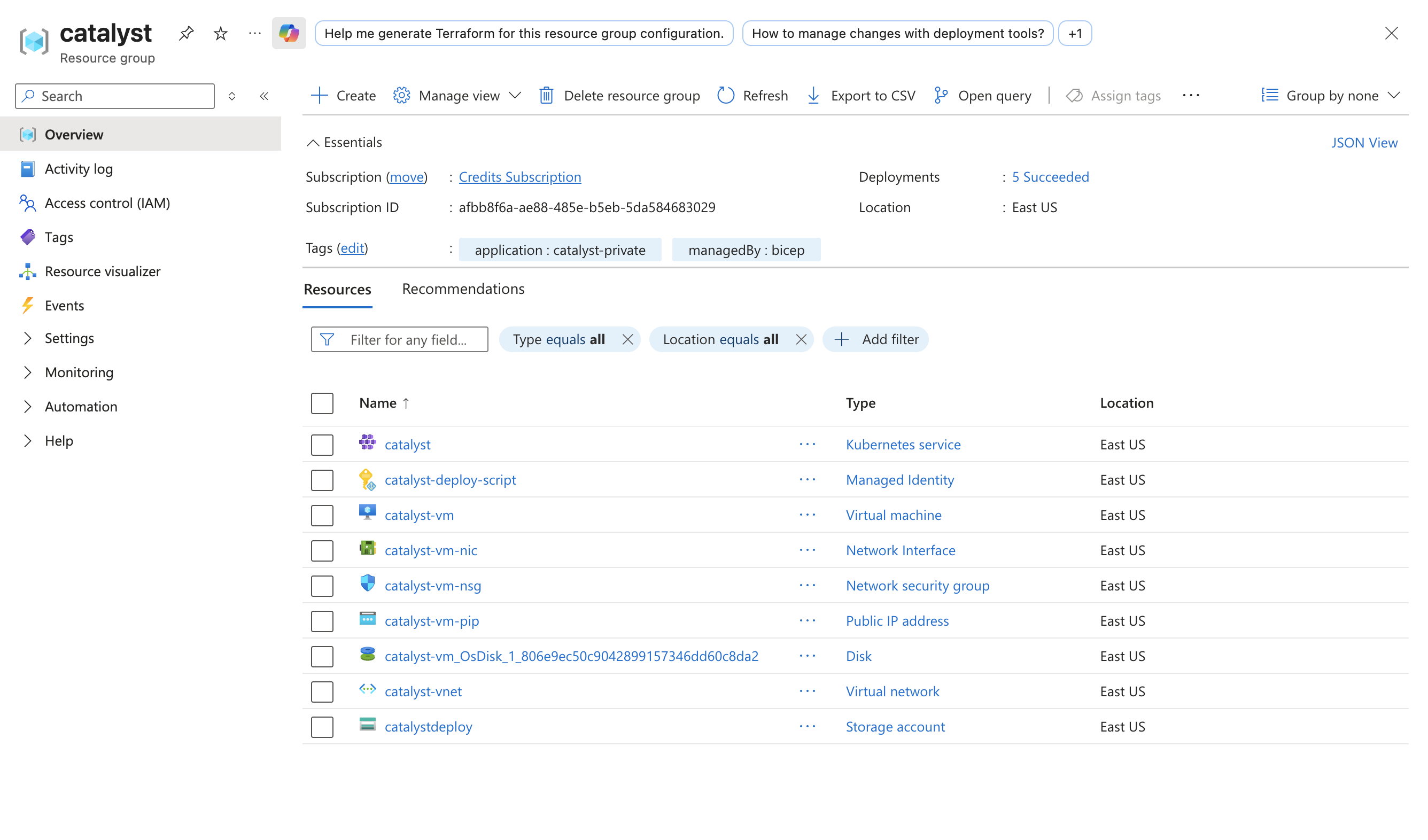Open Tags icon in sidebar
The height and width of the screenshot is (840, 1428).
[27, 237]
